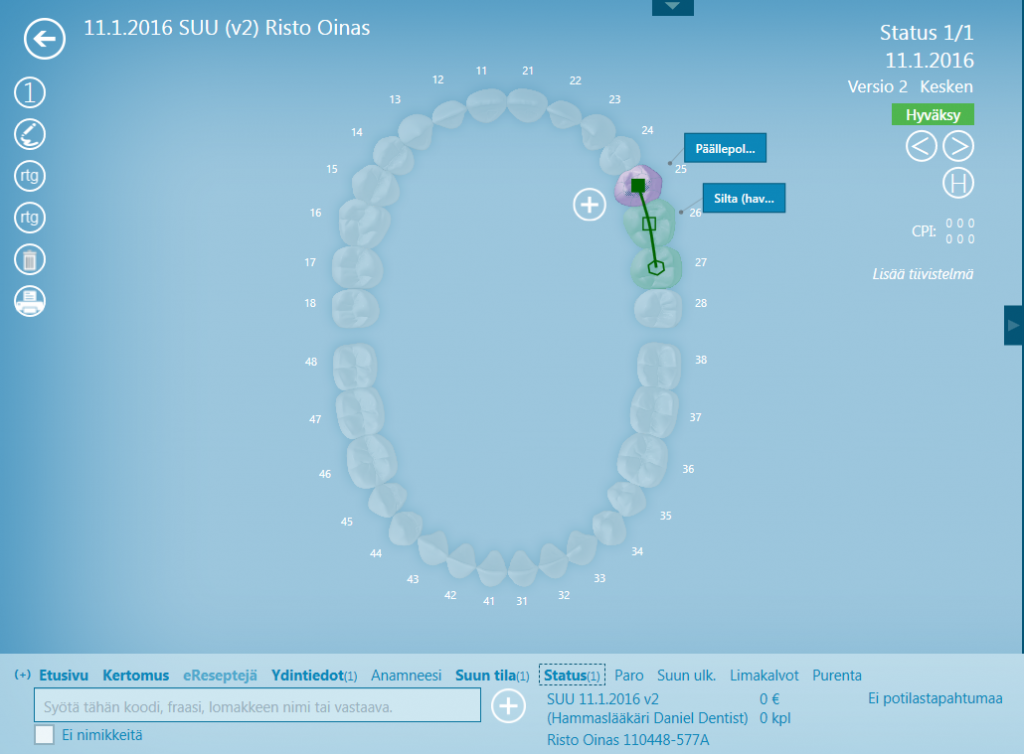
Task: Go to next status with right arrow
Action: coord(958,146)
